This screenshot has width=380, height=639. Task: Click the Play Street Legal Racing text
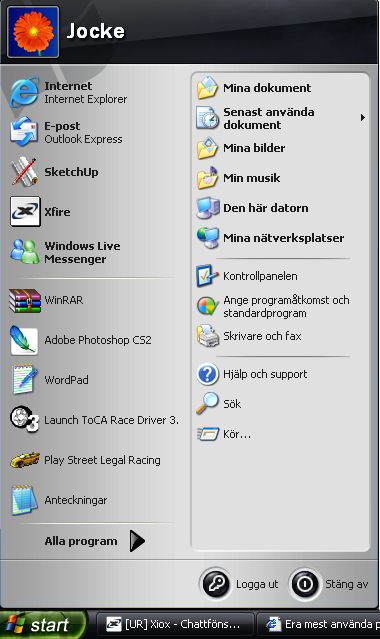tap(102, 460)
